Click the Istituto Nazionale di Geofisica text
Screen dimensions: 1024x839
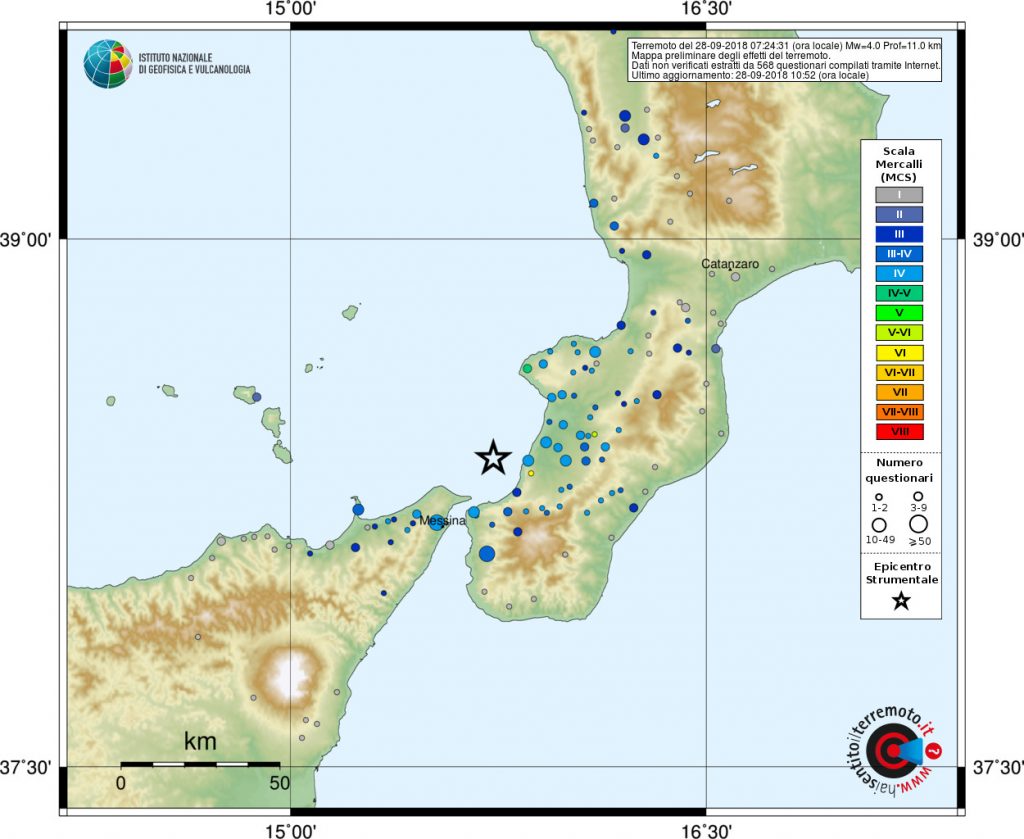tap(195, 64)
